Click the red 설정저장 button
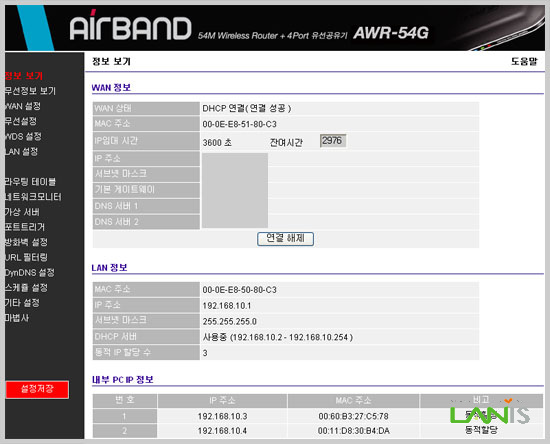The image size is (550, 444). pos(37,389)
